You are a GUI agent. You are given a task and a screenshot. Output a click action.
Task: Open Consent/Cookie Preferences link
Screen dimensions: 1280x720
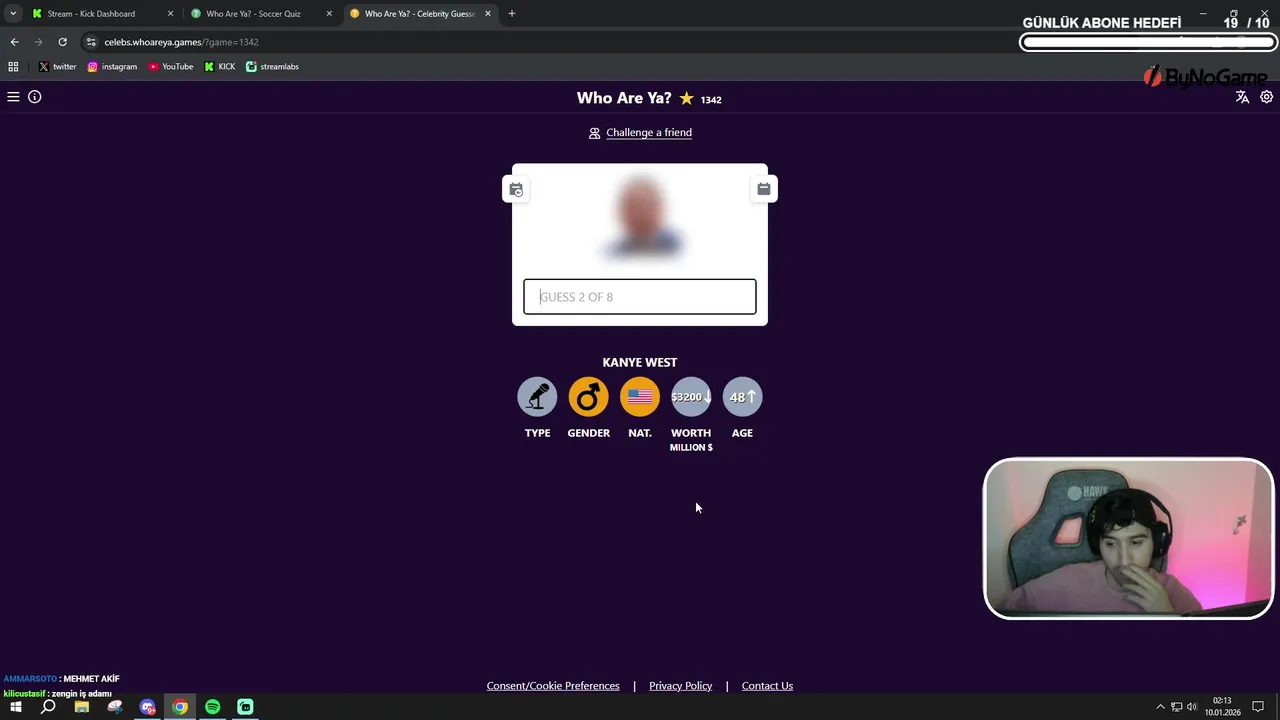click(553, 686)
